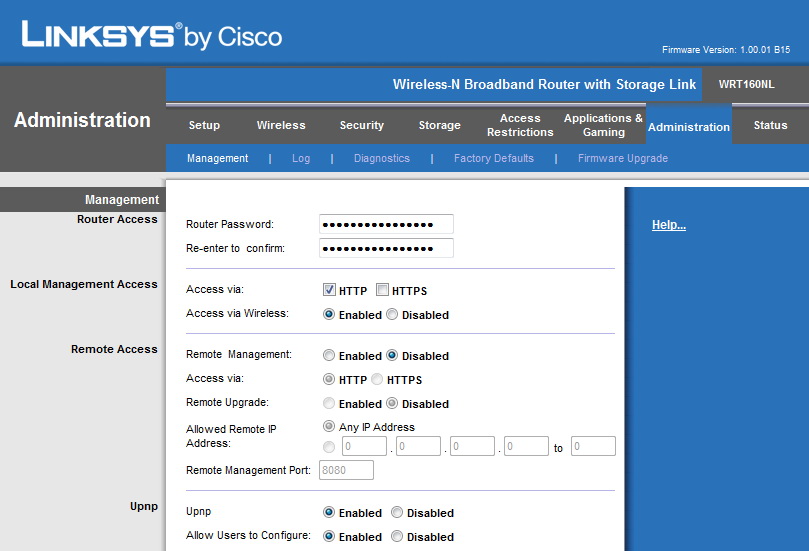The image size is (809, 551).
Task: Open the Firmware Upgrade page
Action: 623,158
